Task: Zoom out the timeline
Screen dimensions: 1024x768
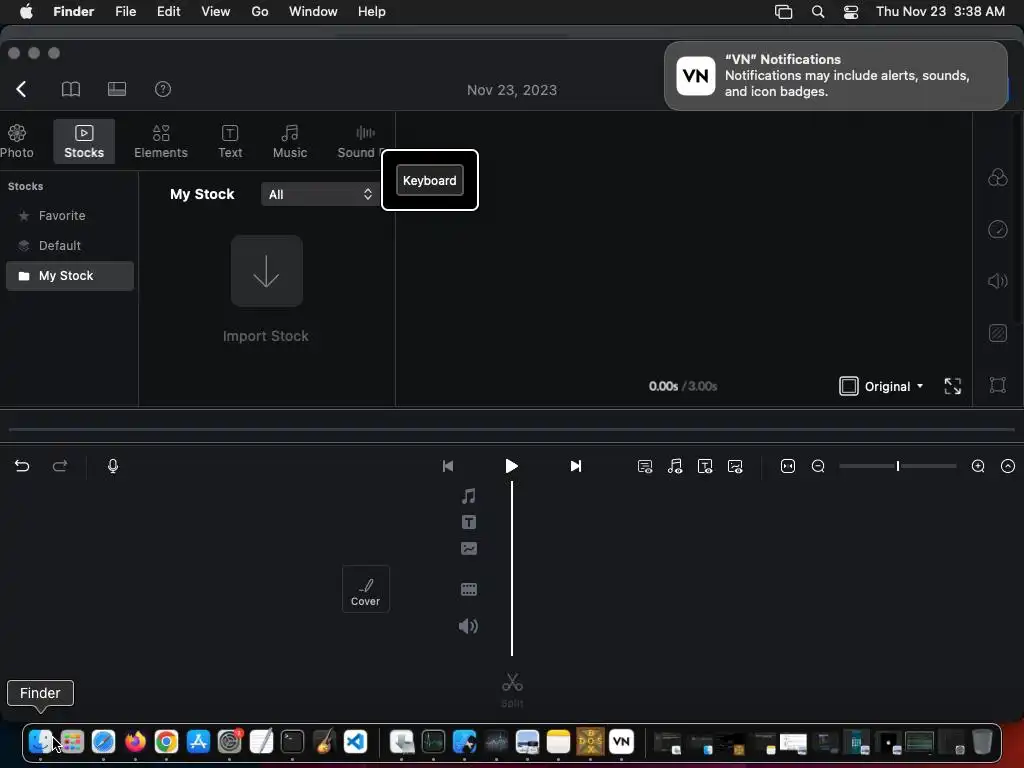Action: 818,466
